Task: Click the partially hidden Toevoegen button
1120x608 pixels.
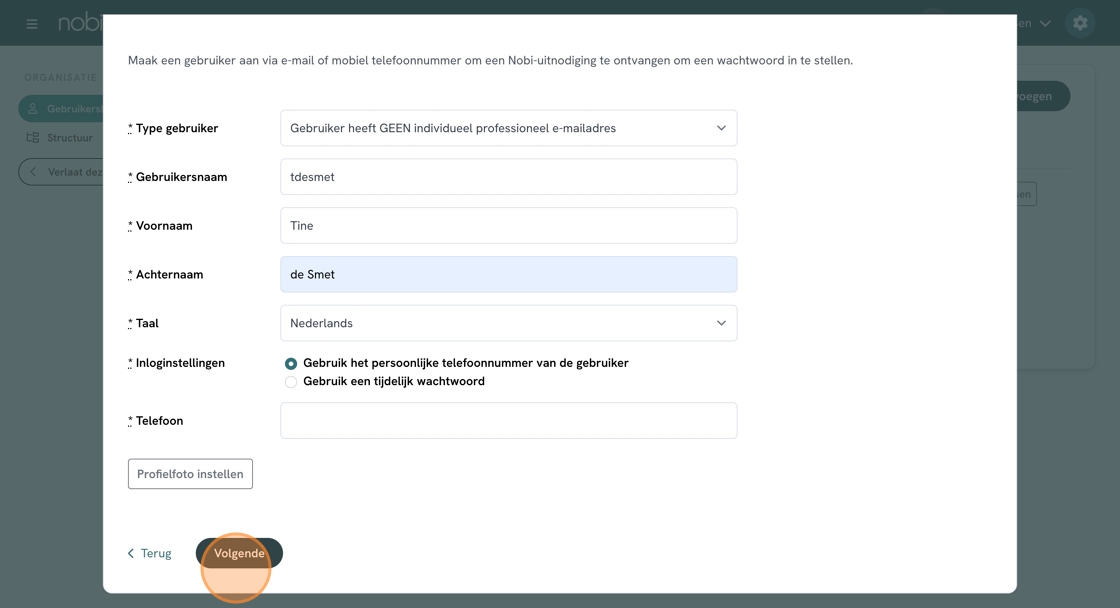Action: tap(1042, 96)
